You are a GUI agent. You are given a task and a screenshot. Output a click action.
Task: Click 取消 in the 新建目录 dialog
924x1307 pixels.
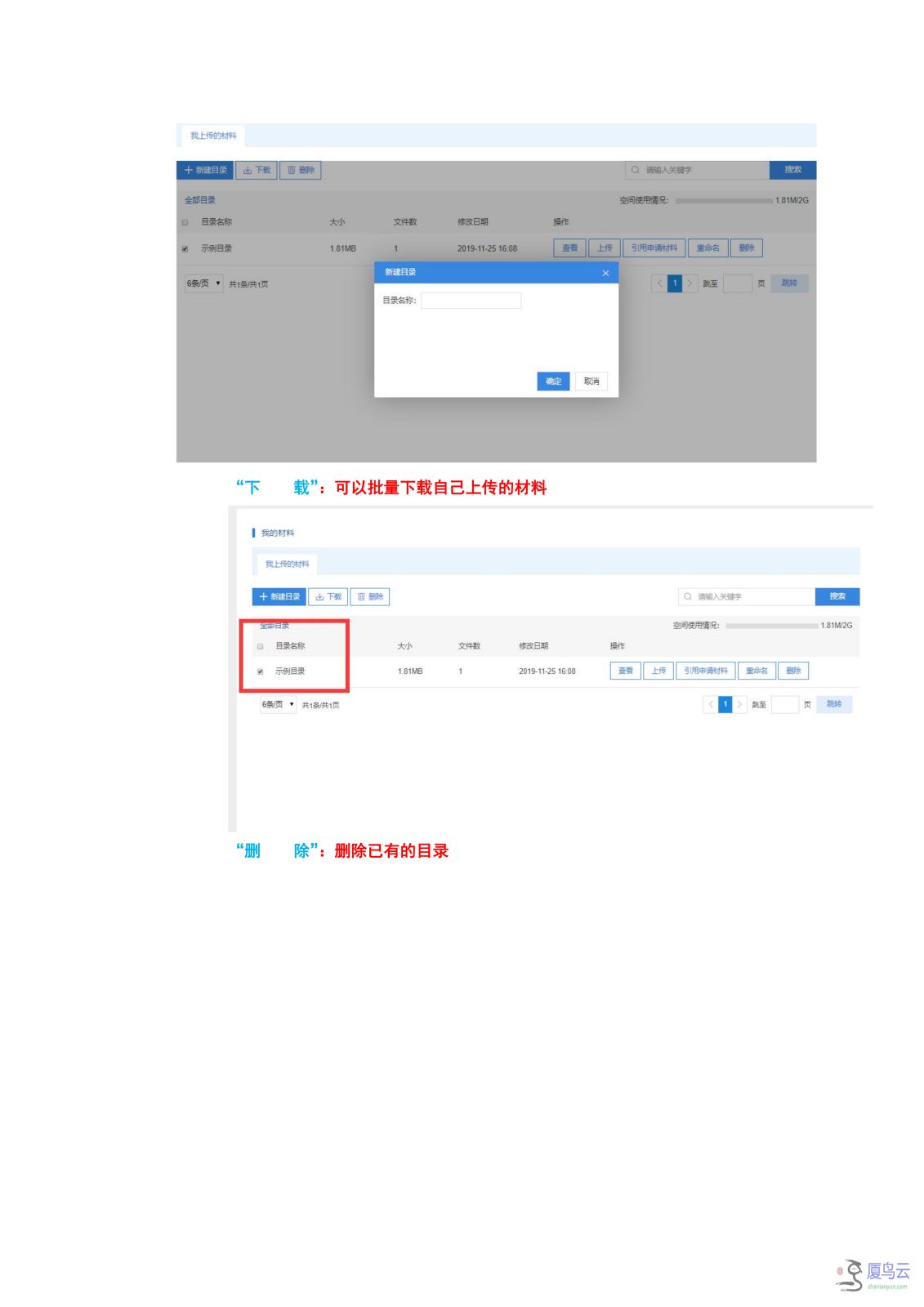click(591, 381)
